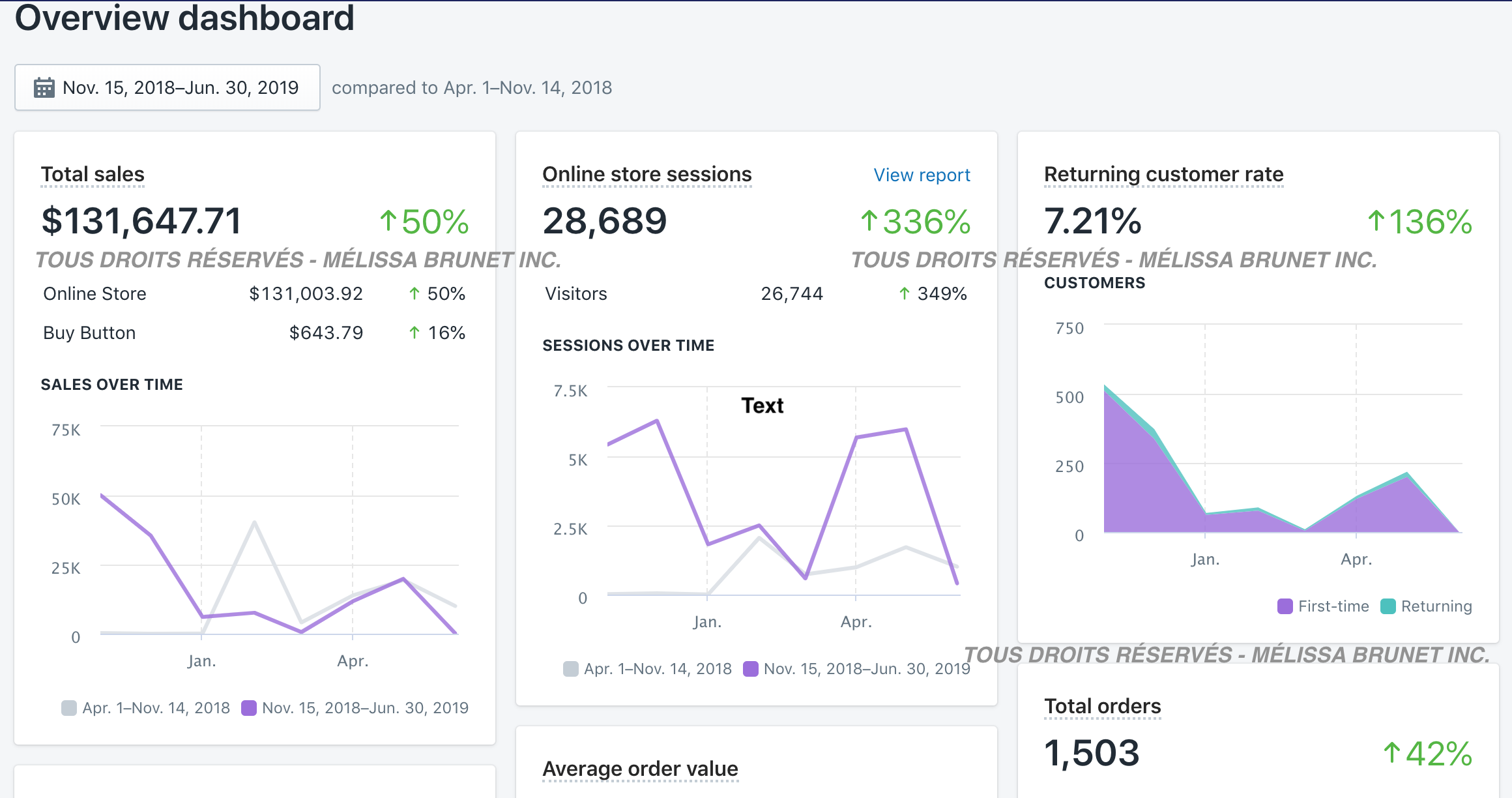Click the up arrow next to 42% total orders
The width and height of the screenshot is (1512, 798).
(x=1391, y=753)
